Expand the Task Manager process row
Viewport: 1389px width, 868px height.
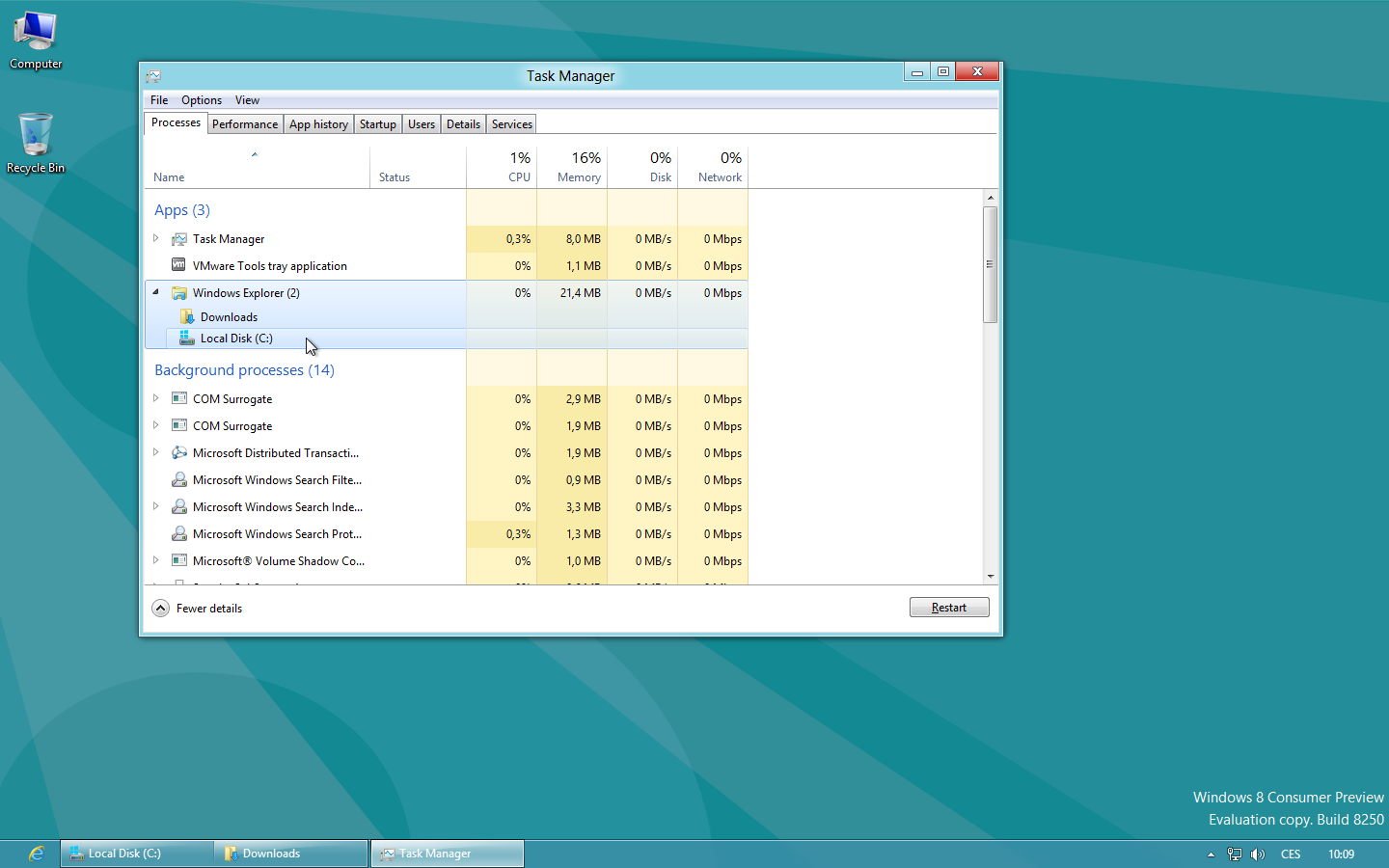(x=155, y=238)
